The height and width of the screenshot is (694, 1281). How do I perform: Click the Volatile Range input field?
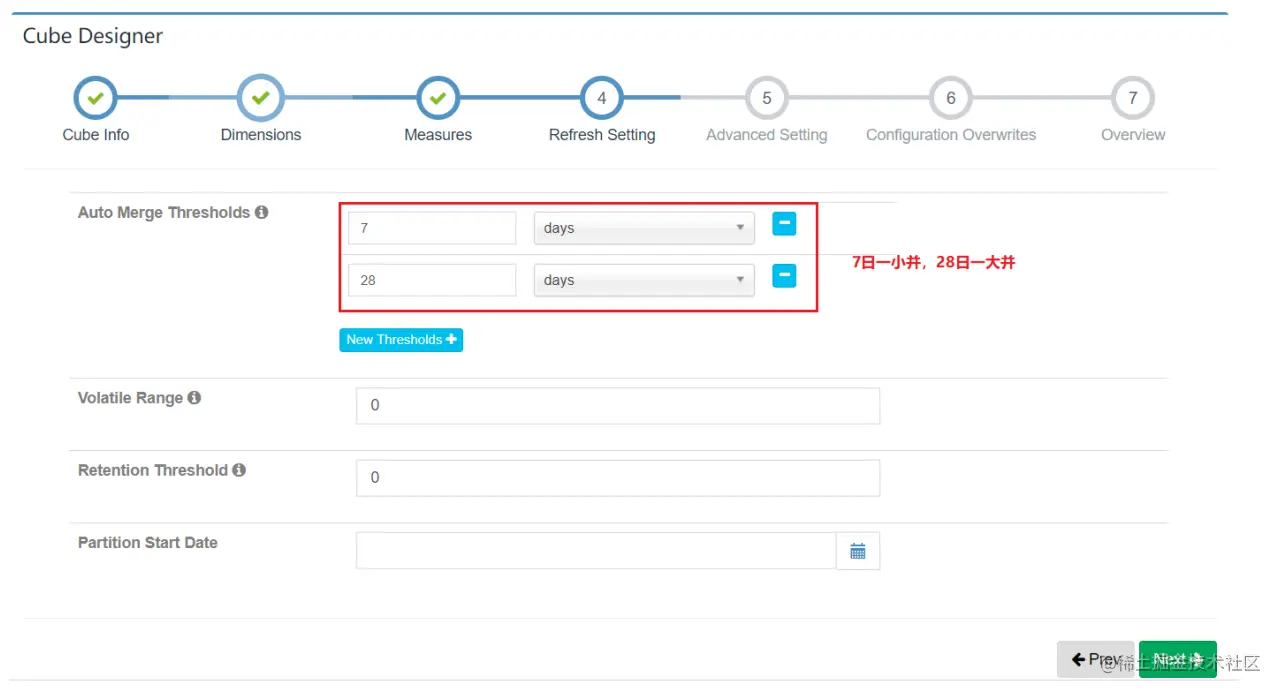coord(618,406)
